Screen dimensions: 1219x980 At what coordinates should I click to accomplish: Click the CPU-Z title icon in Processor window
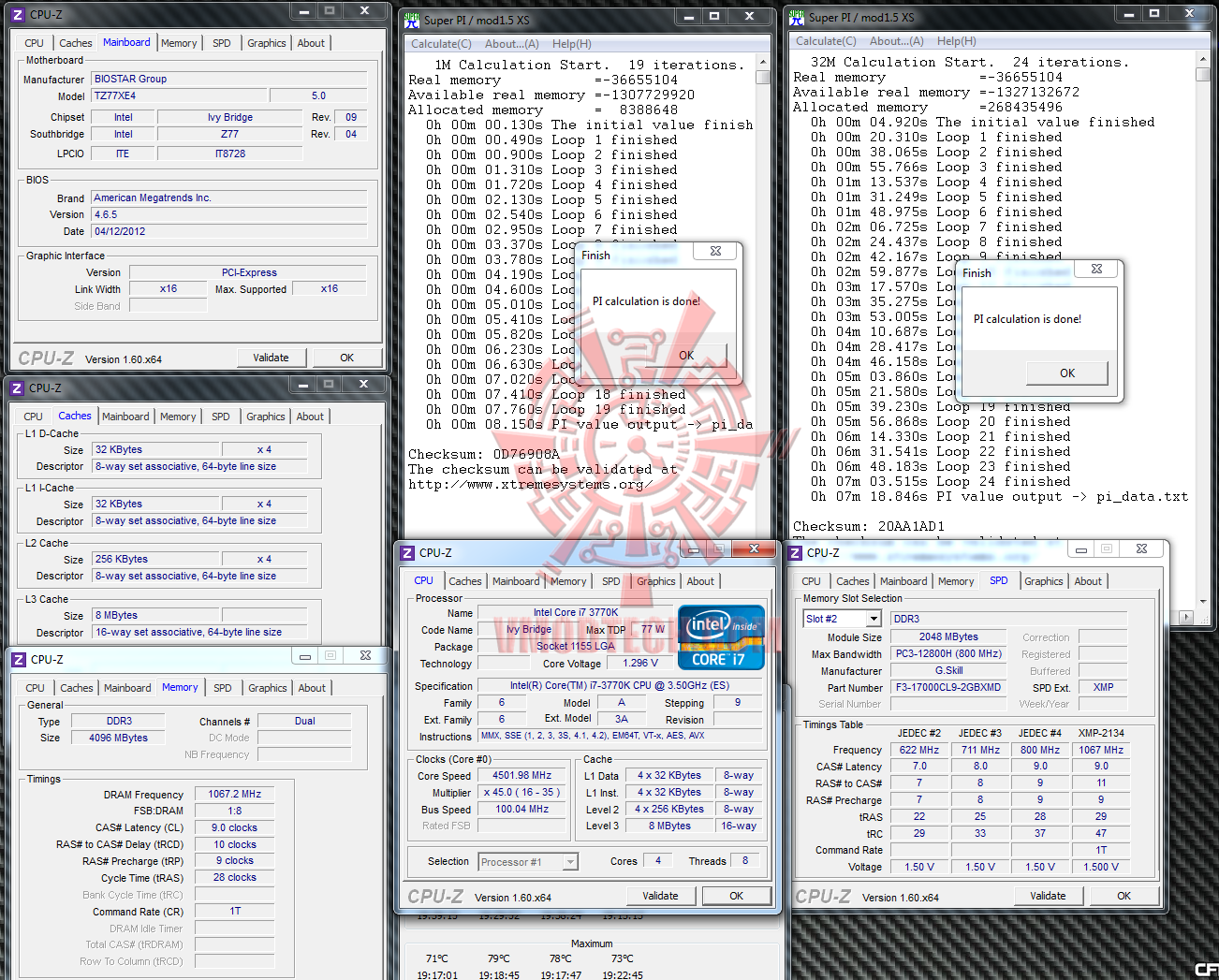point(407,552)
